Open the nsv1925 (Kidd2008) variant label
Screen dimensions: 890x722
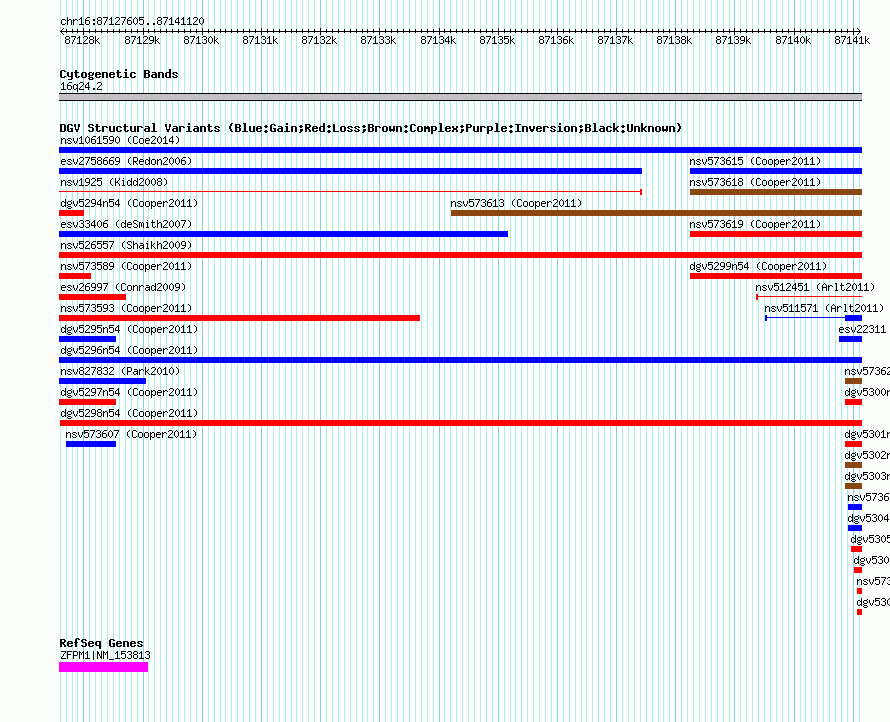point(114,182)
